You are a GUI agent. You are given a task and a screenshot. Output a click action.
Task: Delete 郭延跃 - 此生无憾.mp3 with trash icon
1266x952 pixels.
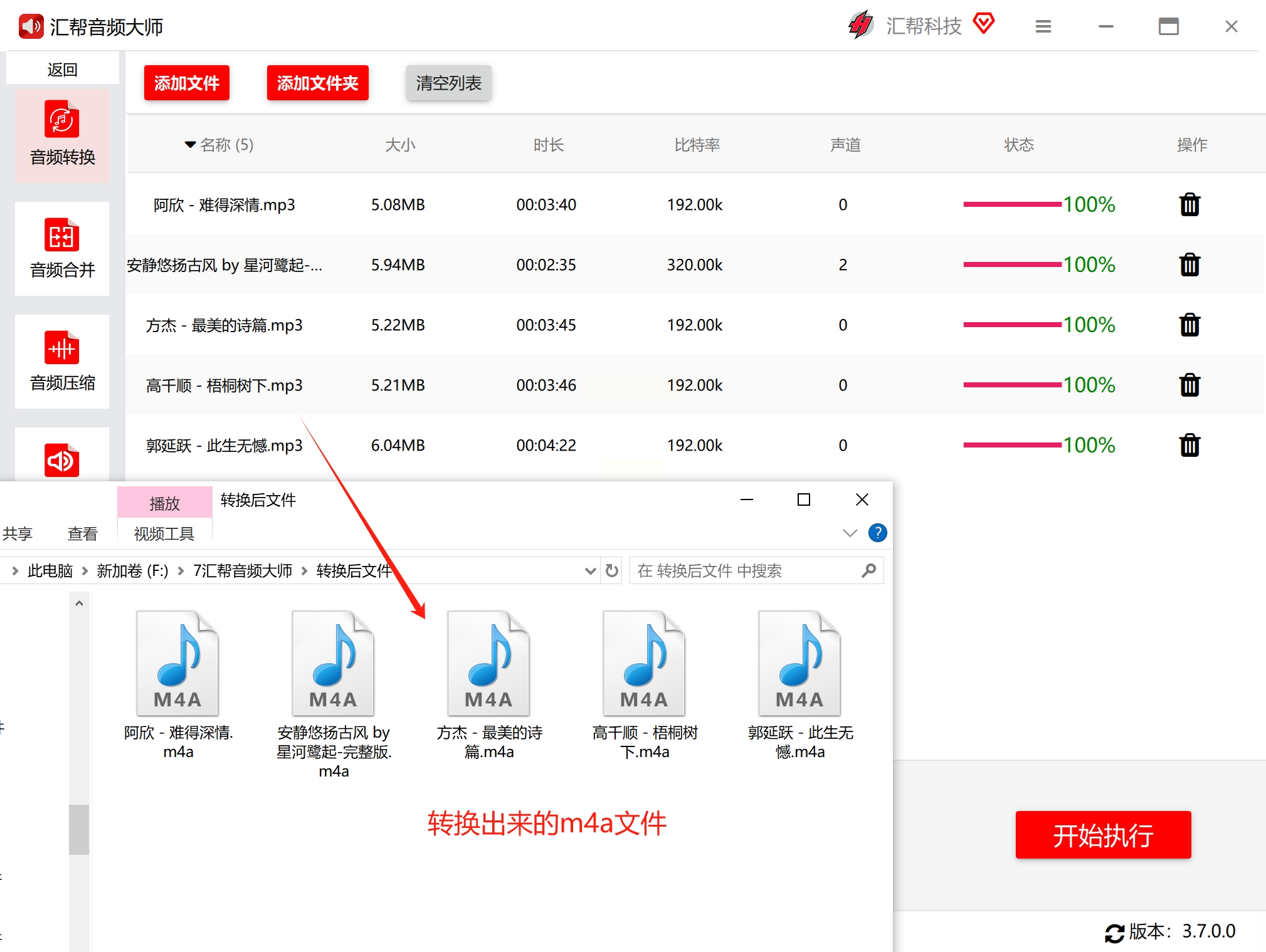[x=1189, y=446]
